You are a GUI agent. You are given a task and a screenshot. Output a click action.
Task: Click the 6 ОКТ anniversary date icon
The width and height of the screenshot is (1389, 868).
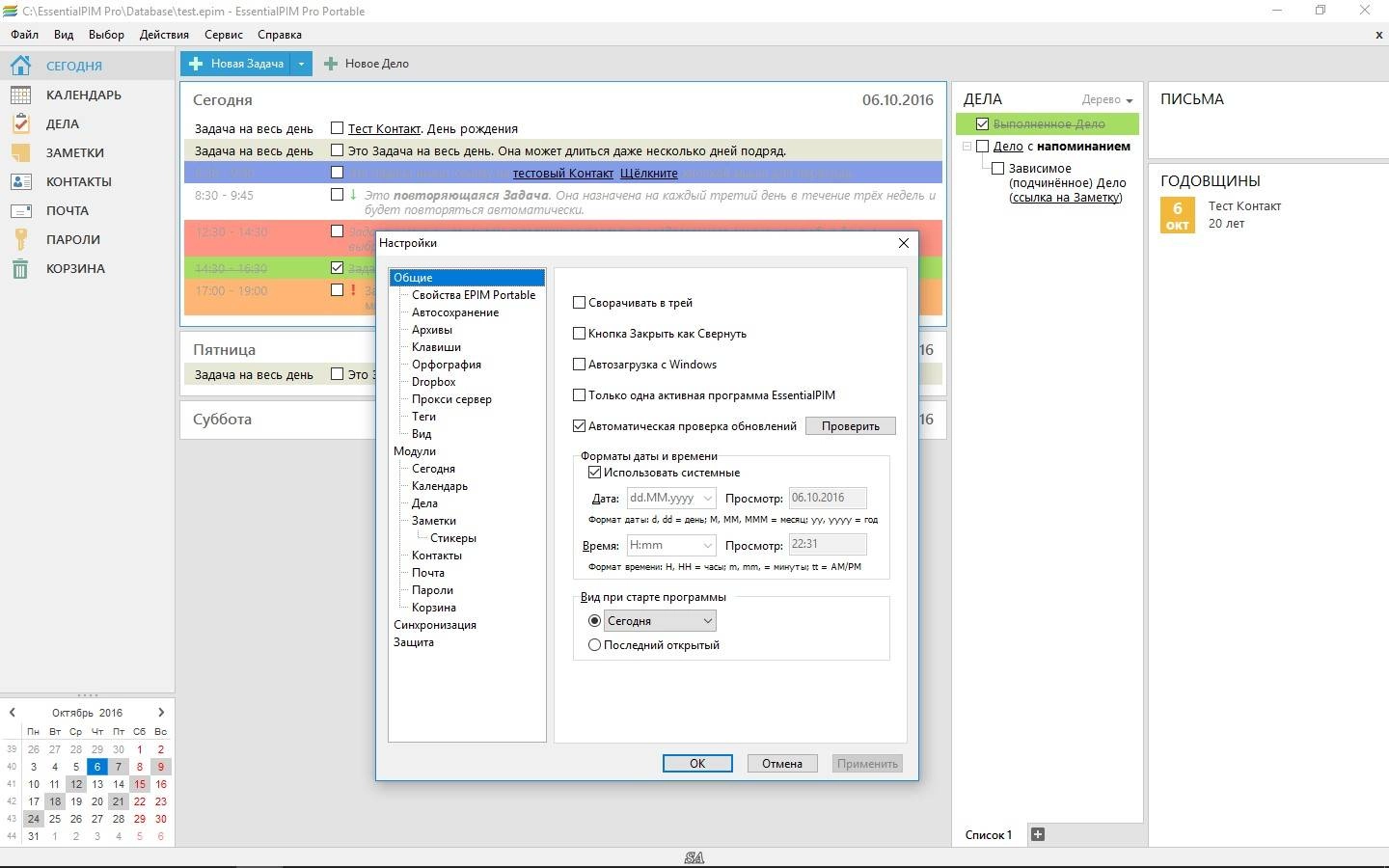click(x=1177, y=215)
